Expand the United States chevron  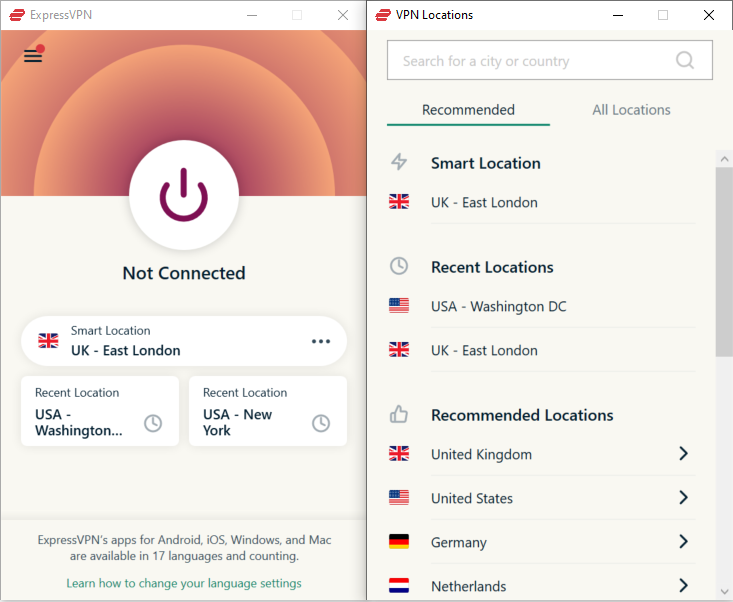[683, 497]
